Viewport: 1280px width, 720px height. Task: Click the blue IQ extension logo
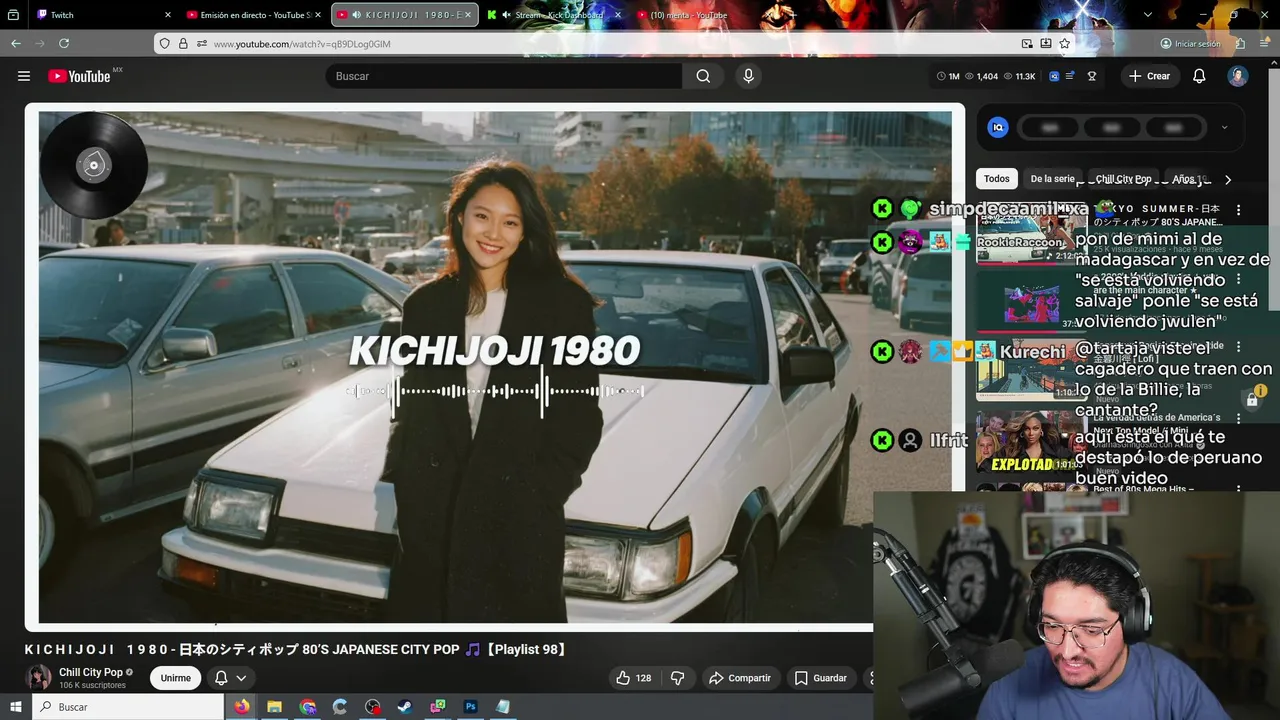tap(998, 127)
